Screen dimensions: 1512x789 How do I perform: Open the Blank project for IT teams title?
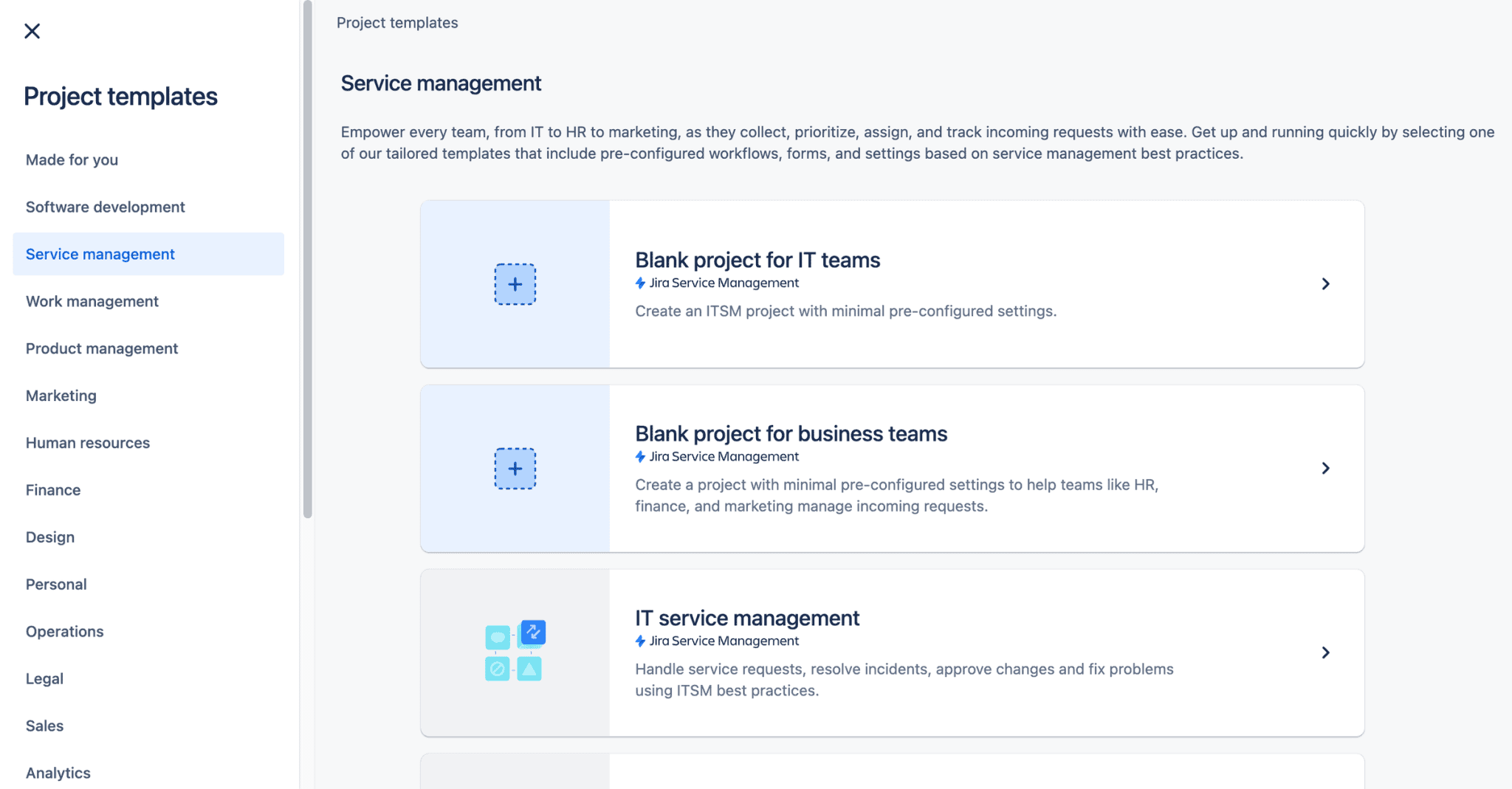(x=757, y=261)
